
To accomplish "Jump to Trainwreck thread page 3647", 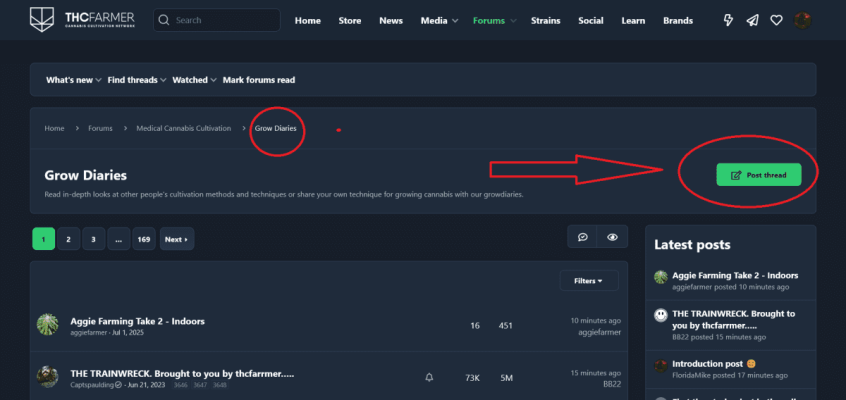I will [200, 385].
